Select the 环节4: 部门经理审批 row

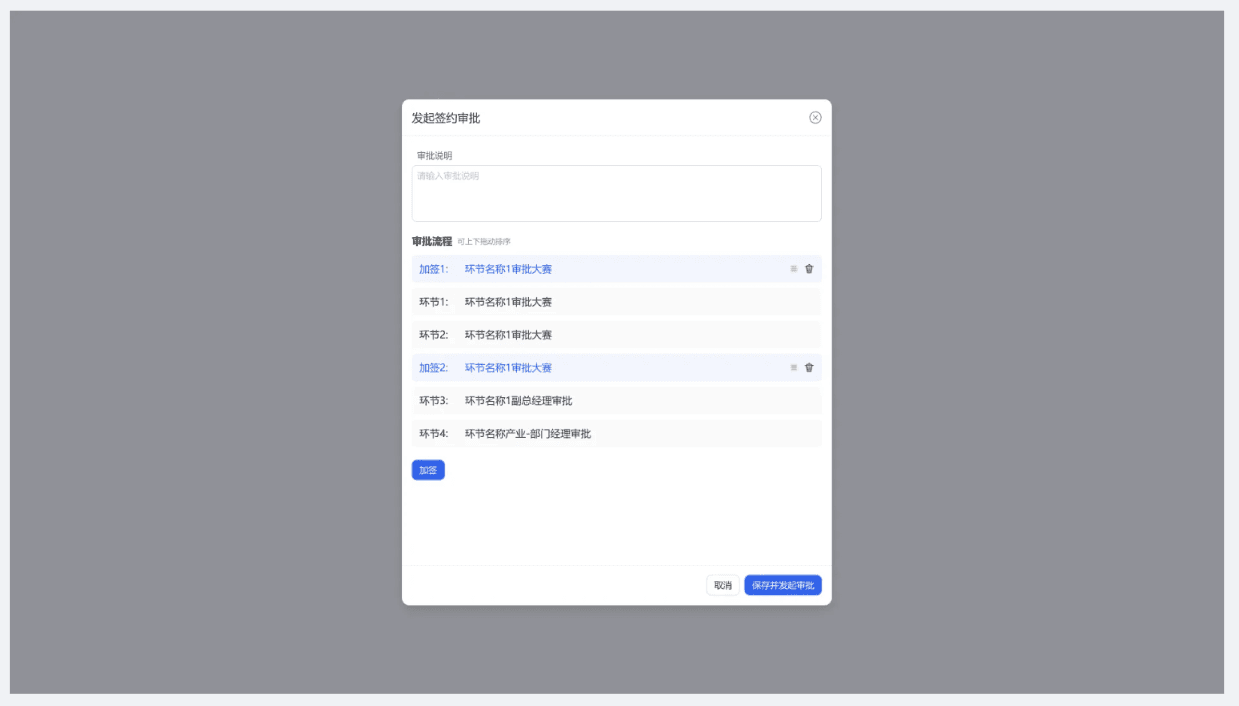(x=617, y=433)
